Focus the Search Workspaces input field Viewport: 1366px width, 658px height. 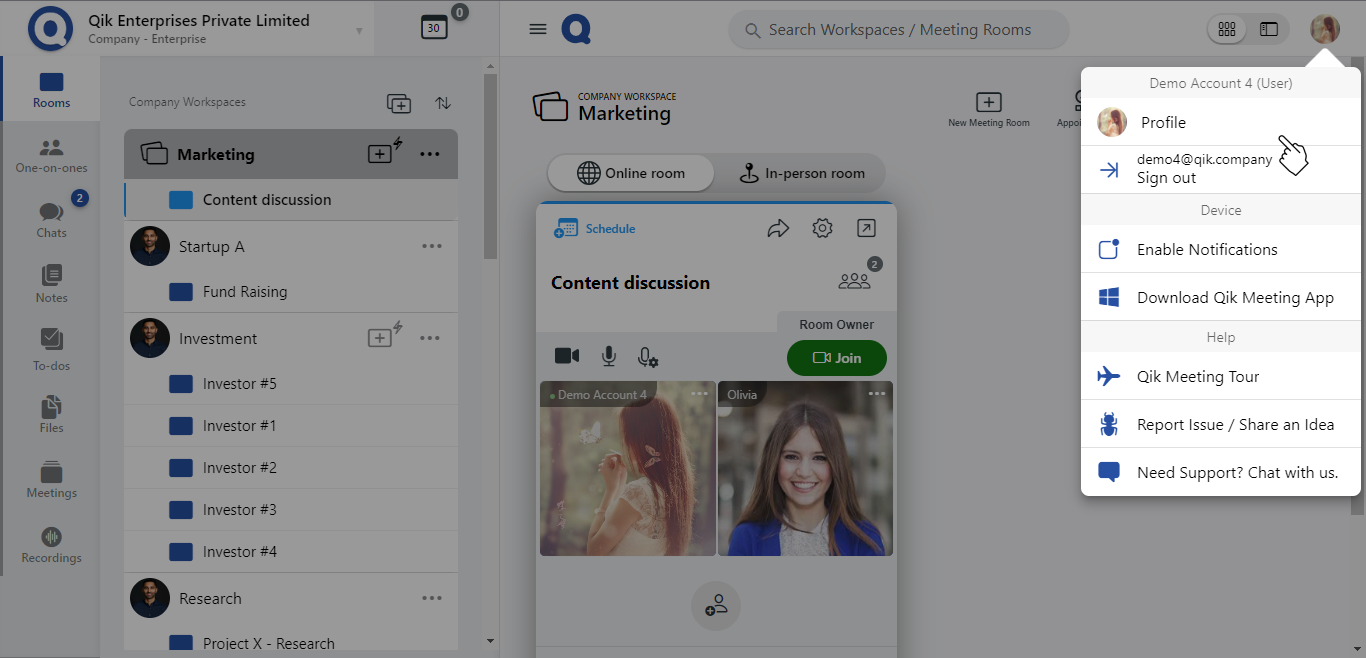pyautogui.click(x=899, y=30)
